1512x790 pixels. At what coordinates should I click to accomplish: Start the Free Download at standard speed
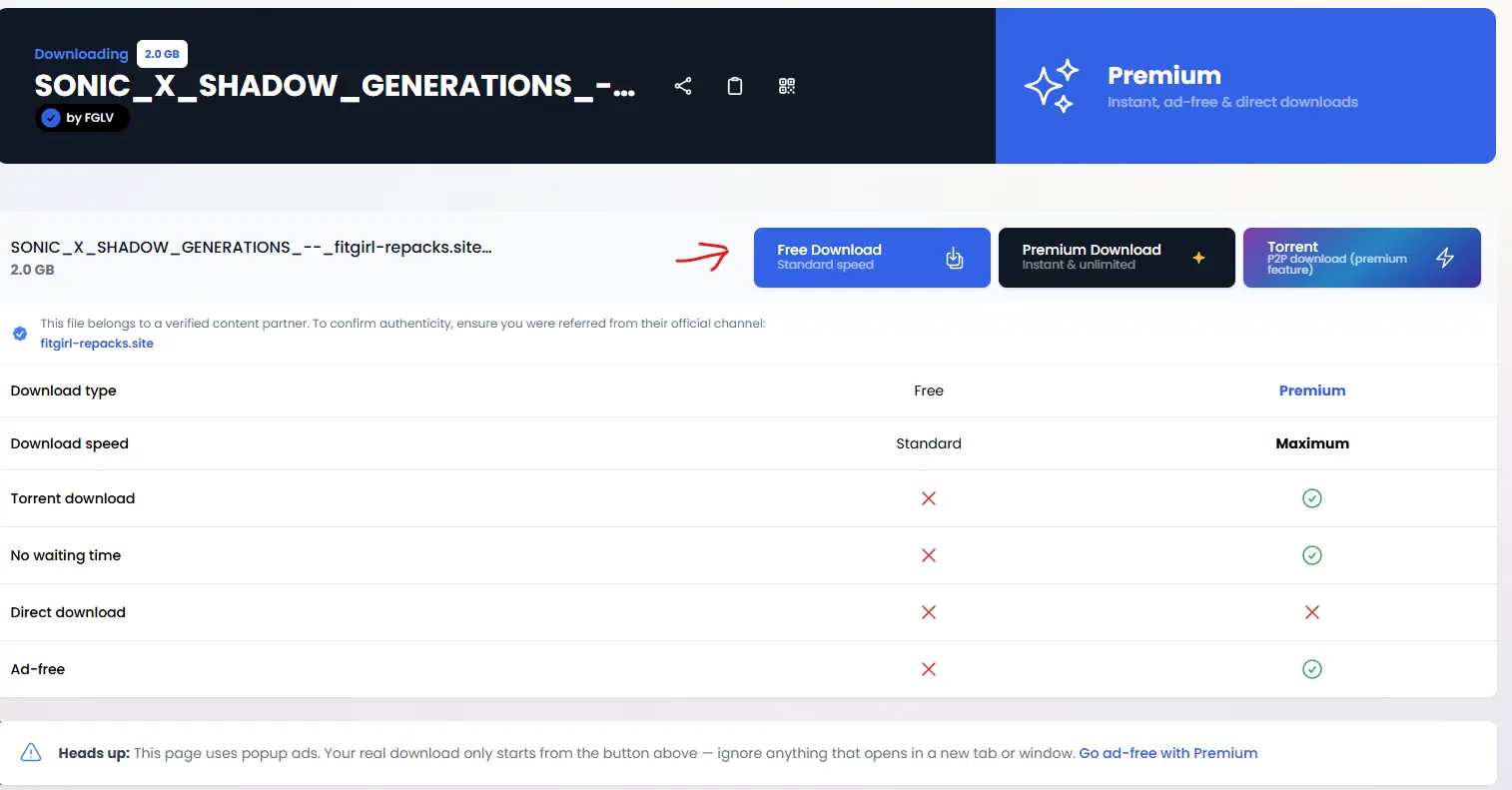pyautogui.click(x=872, y=258)
